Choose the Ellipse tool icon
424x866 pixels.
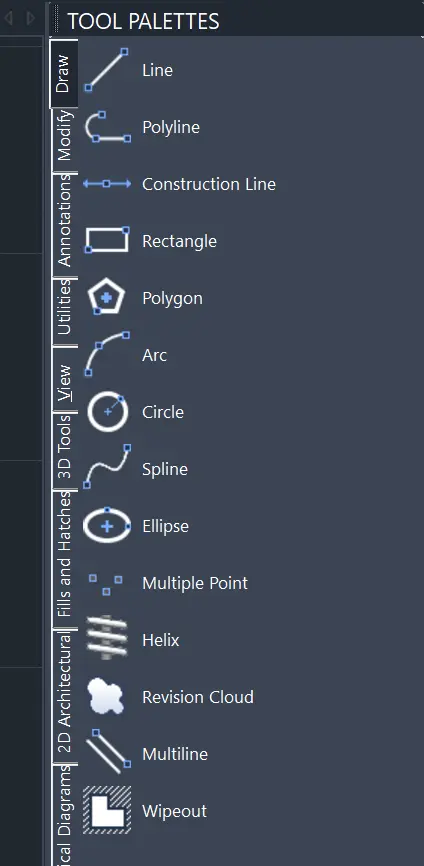click(107, 526)
